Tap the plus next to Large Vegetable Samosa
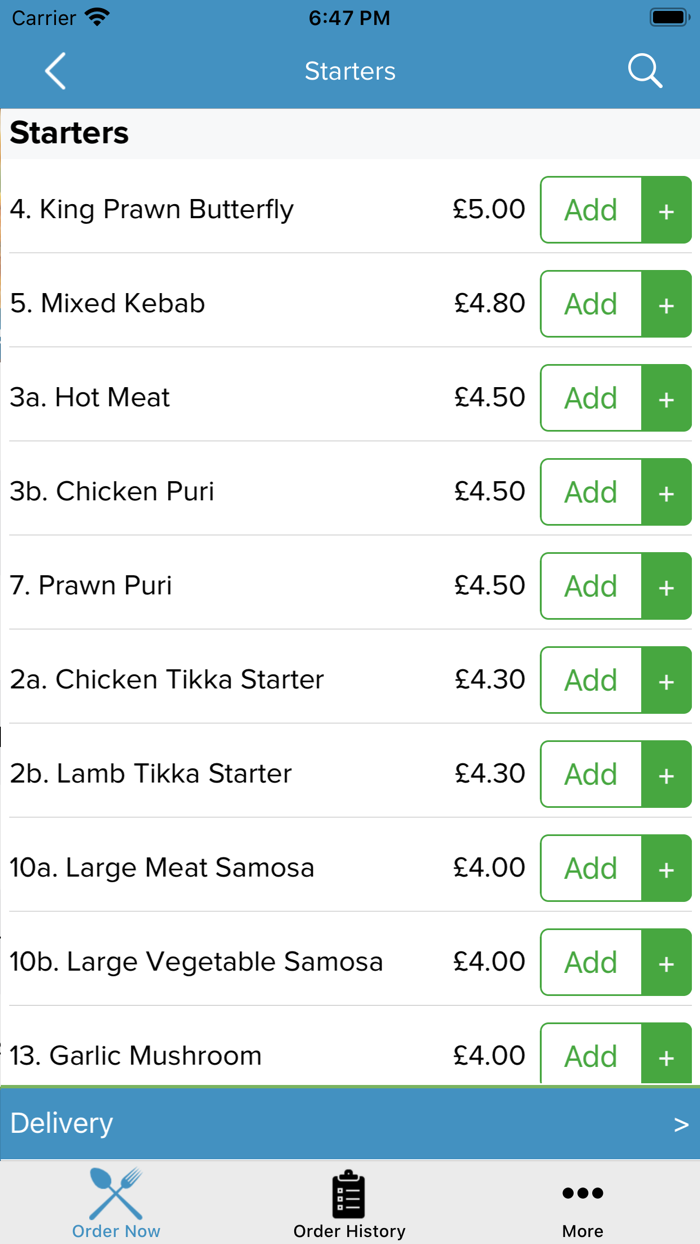Screen dimensions: 700x1244 (667, 962)
